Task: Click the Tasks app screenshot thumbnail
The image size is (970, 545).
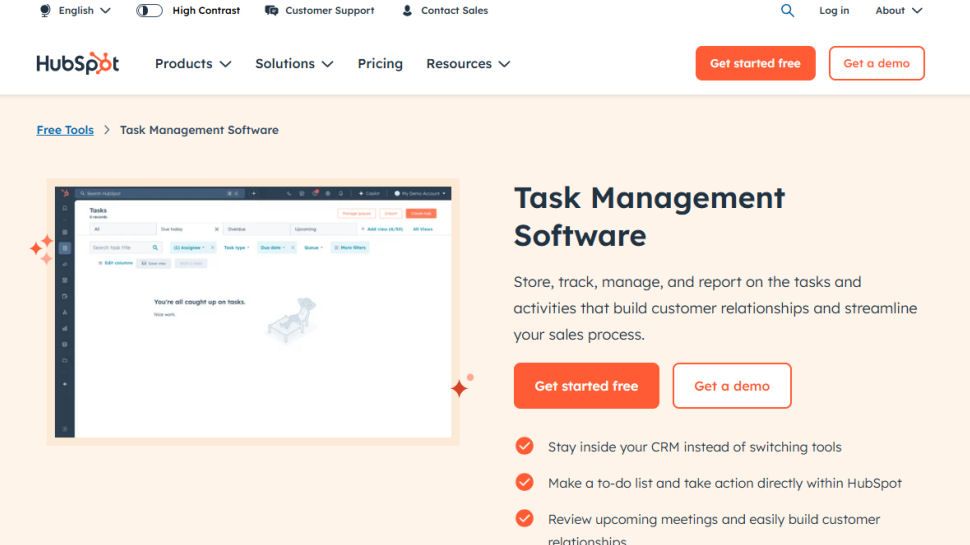Action: 253,312
